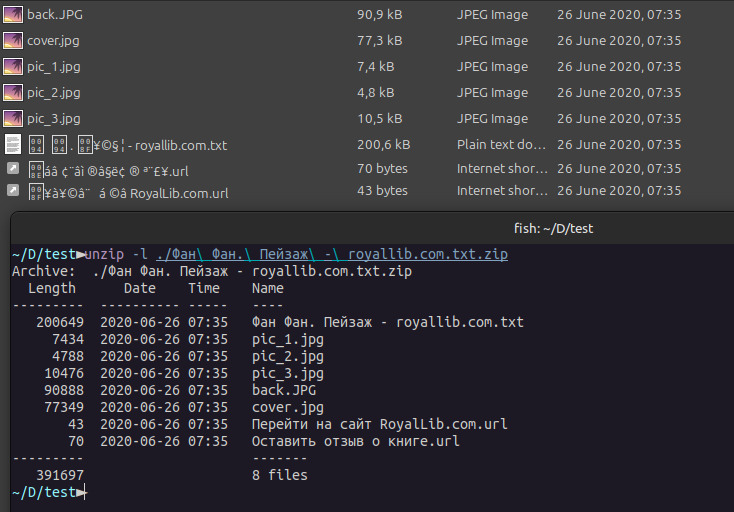Click the 90,9 kB size cell
Viewport: 734px width, 512px height.
tap(380, 15)
